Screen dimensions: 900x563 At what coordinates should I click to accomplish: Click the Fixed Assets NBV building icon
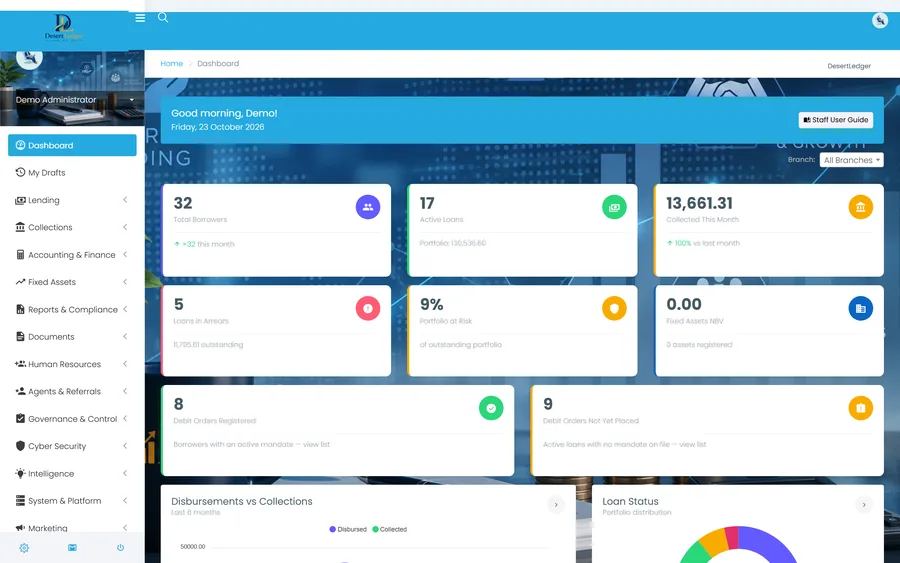860,308
